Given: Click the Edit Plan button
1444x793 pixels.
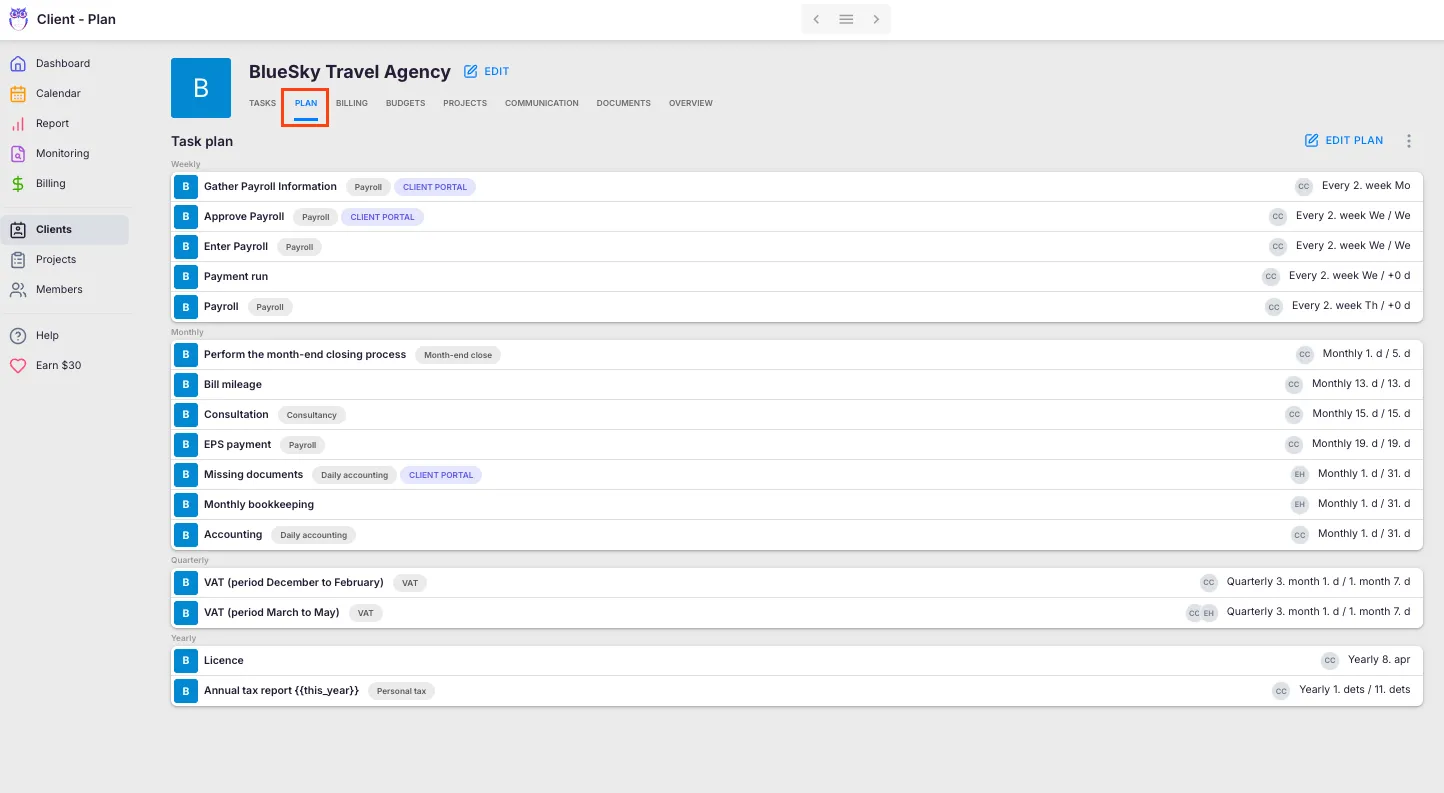Looking at the screenshot, I should [1344, 141].
